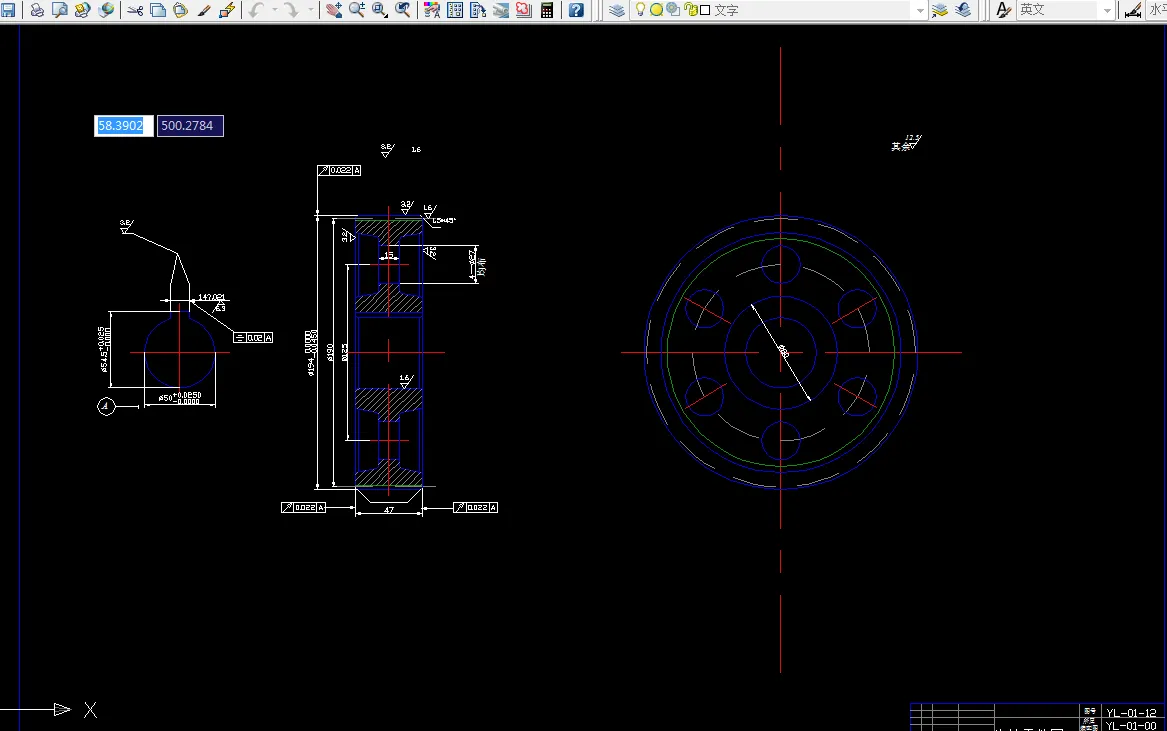Click the layer color square swatch

(705, 10)
